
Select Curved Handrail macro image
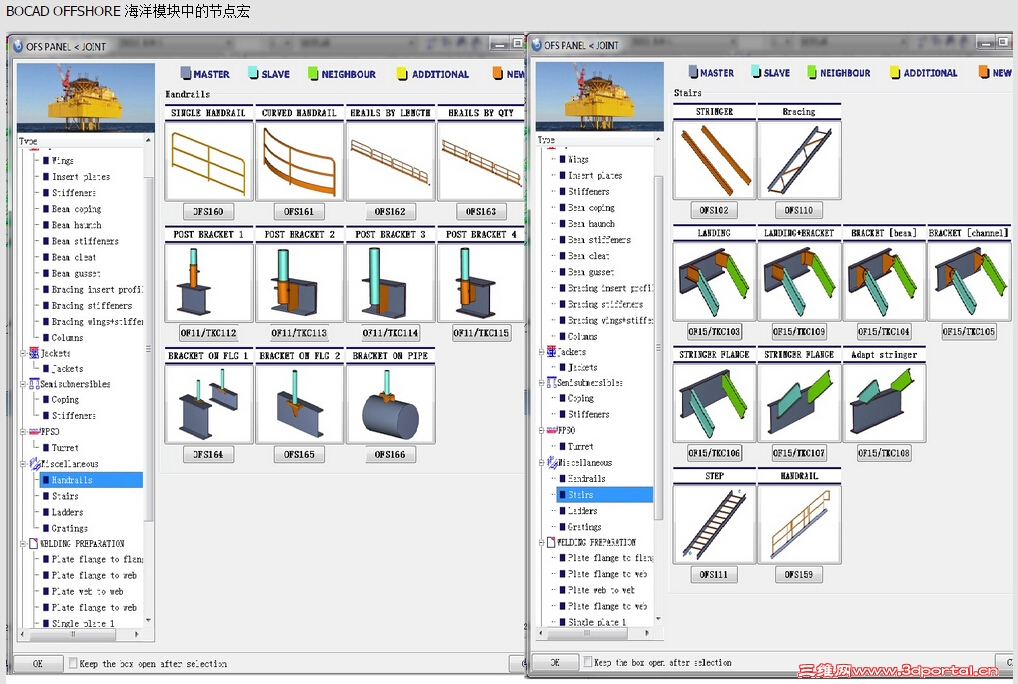[299, 160]
